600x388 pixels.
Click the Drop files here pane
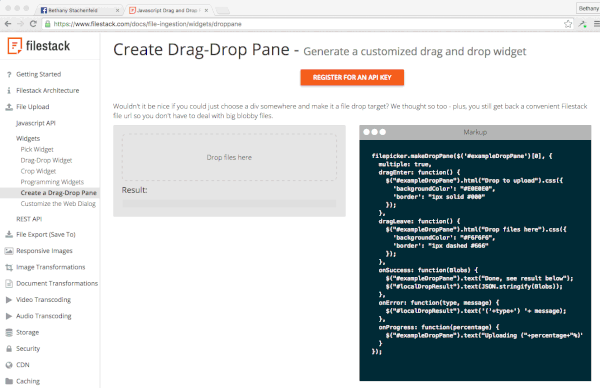[x=229, y=157]
